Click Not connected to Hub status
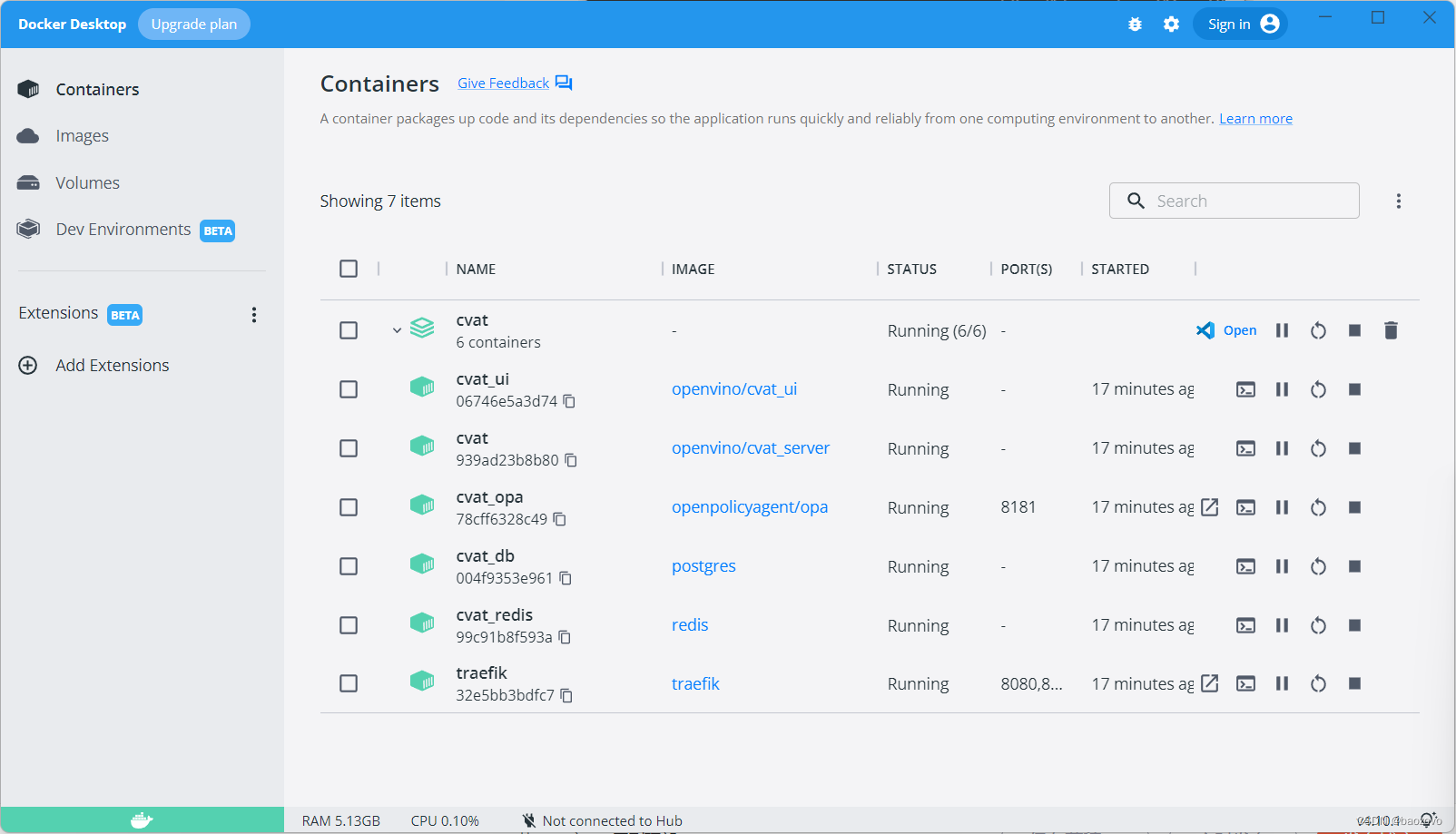 602,820
